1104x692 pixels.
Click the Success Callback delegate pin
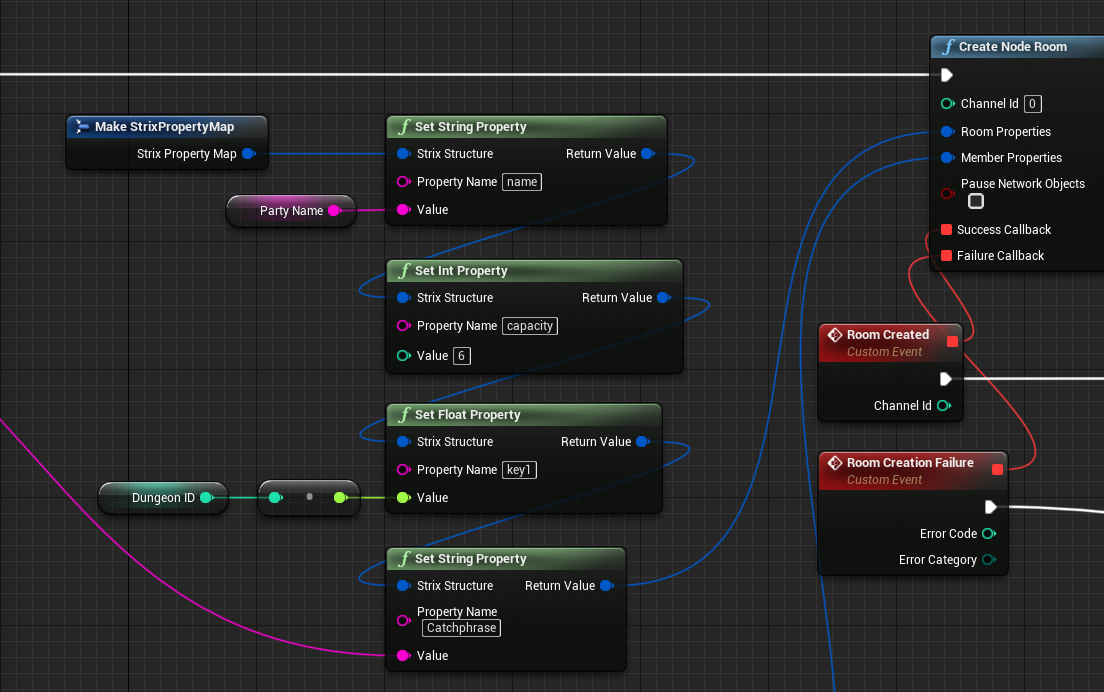point(946,229)
